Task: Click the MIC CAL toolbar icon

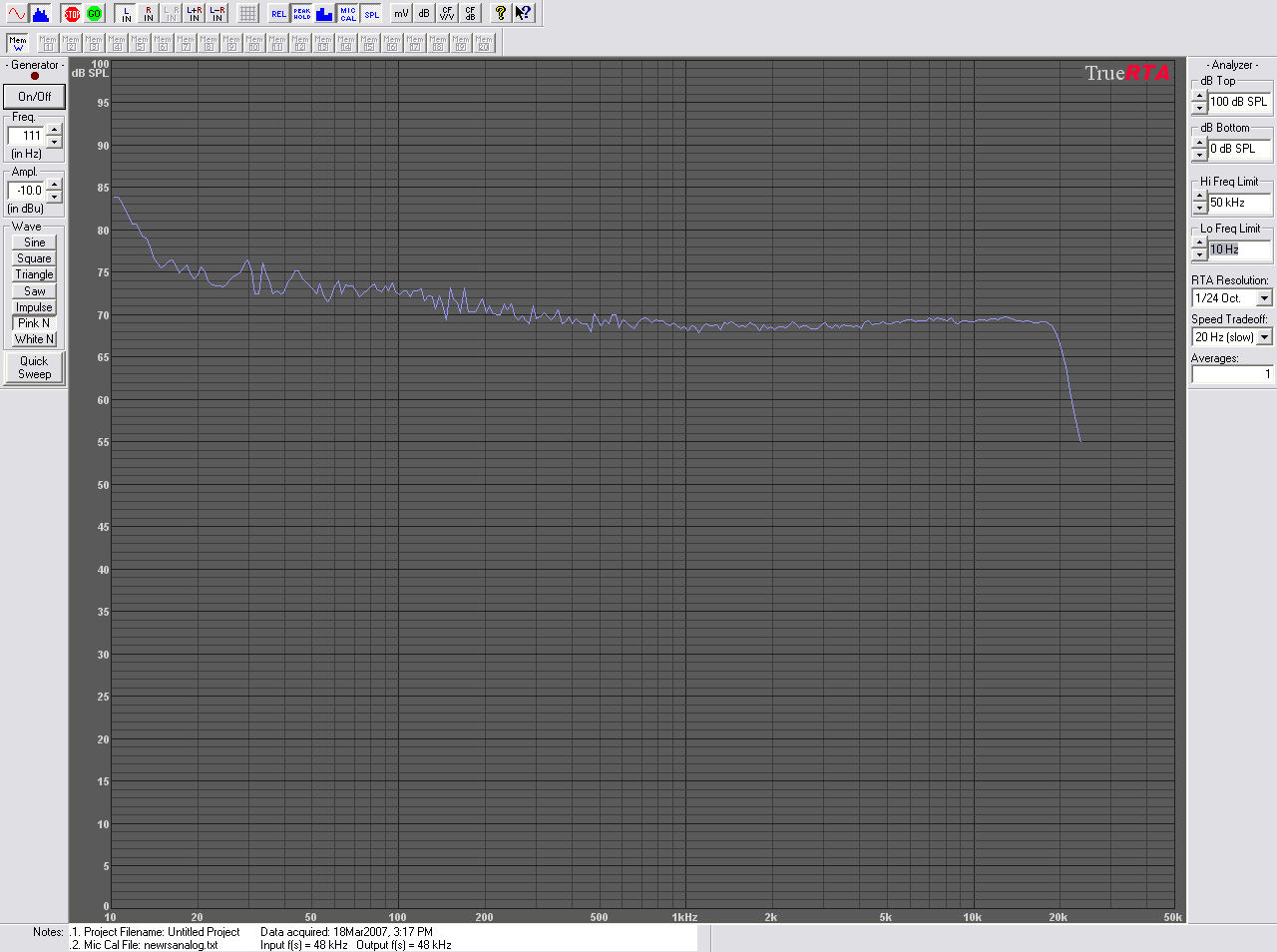Action: coord(347,13)
